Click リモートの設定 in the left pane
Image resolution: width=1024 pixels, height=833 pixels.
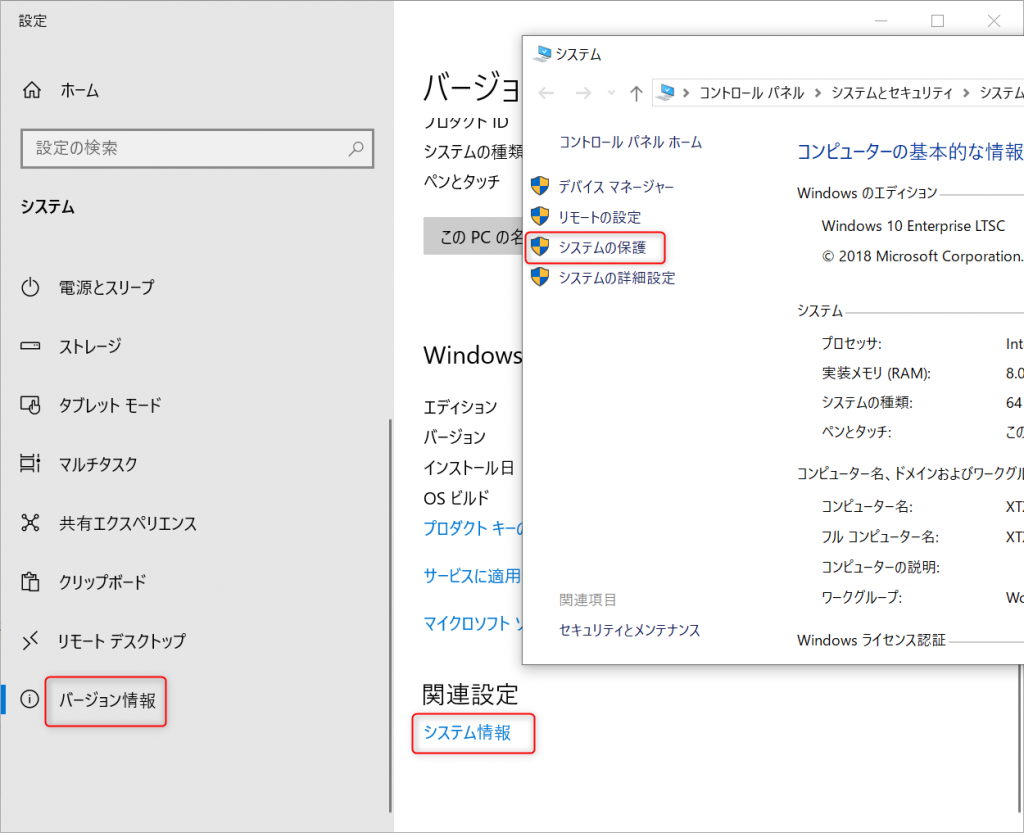click(x=599, y=217)
